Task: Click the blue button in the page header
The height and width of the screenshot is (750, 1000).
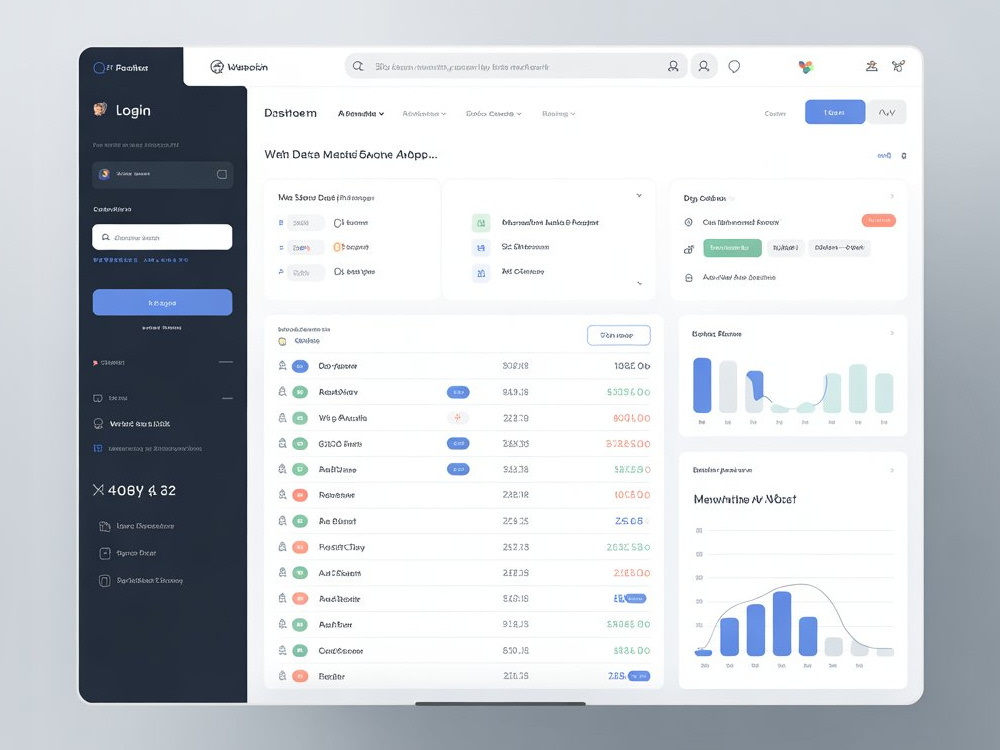Action: click(835, 112)
